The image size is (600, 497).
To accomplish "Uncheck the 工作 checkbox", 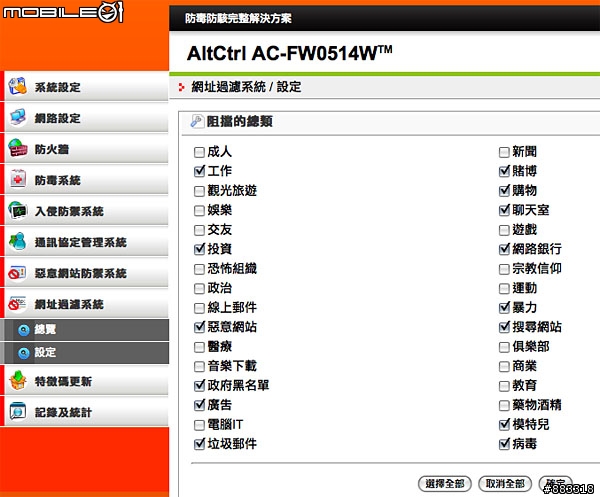I will (199, 171).
